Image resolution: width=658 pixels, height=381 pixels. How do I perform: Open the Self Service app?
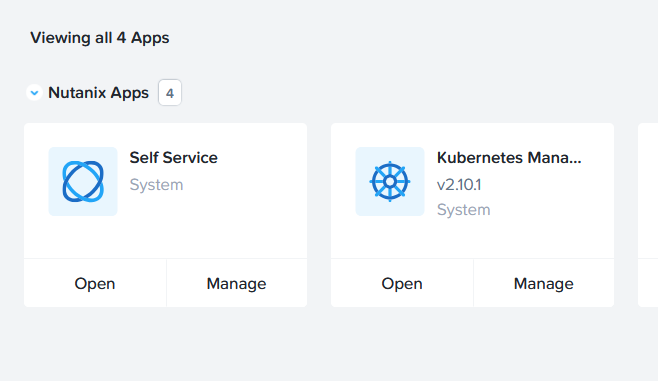pos(95,283)
